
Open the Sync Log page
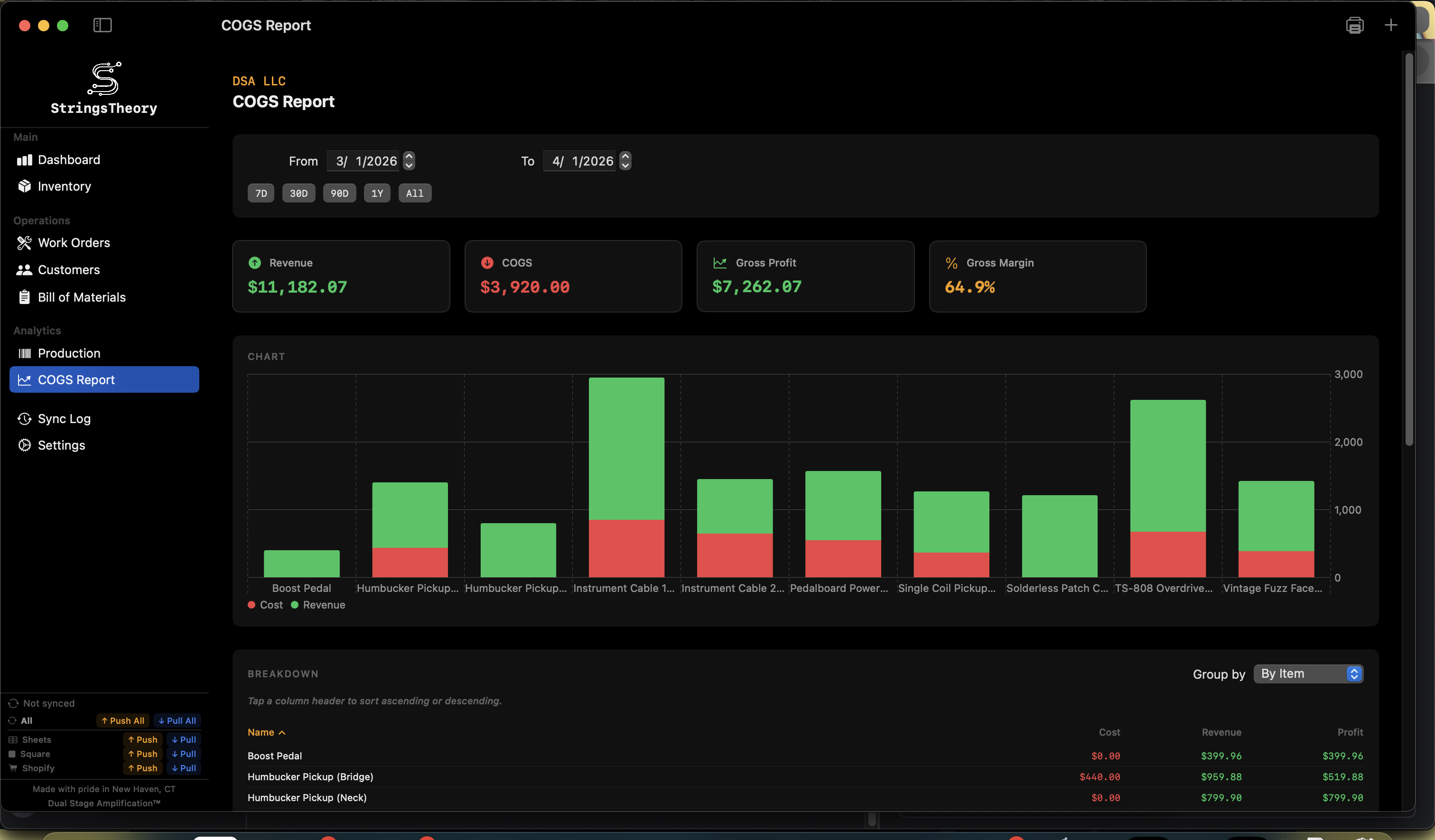click(x=64, y=419)
